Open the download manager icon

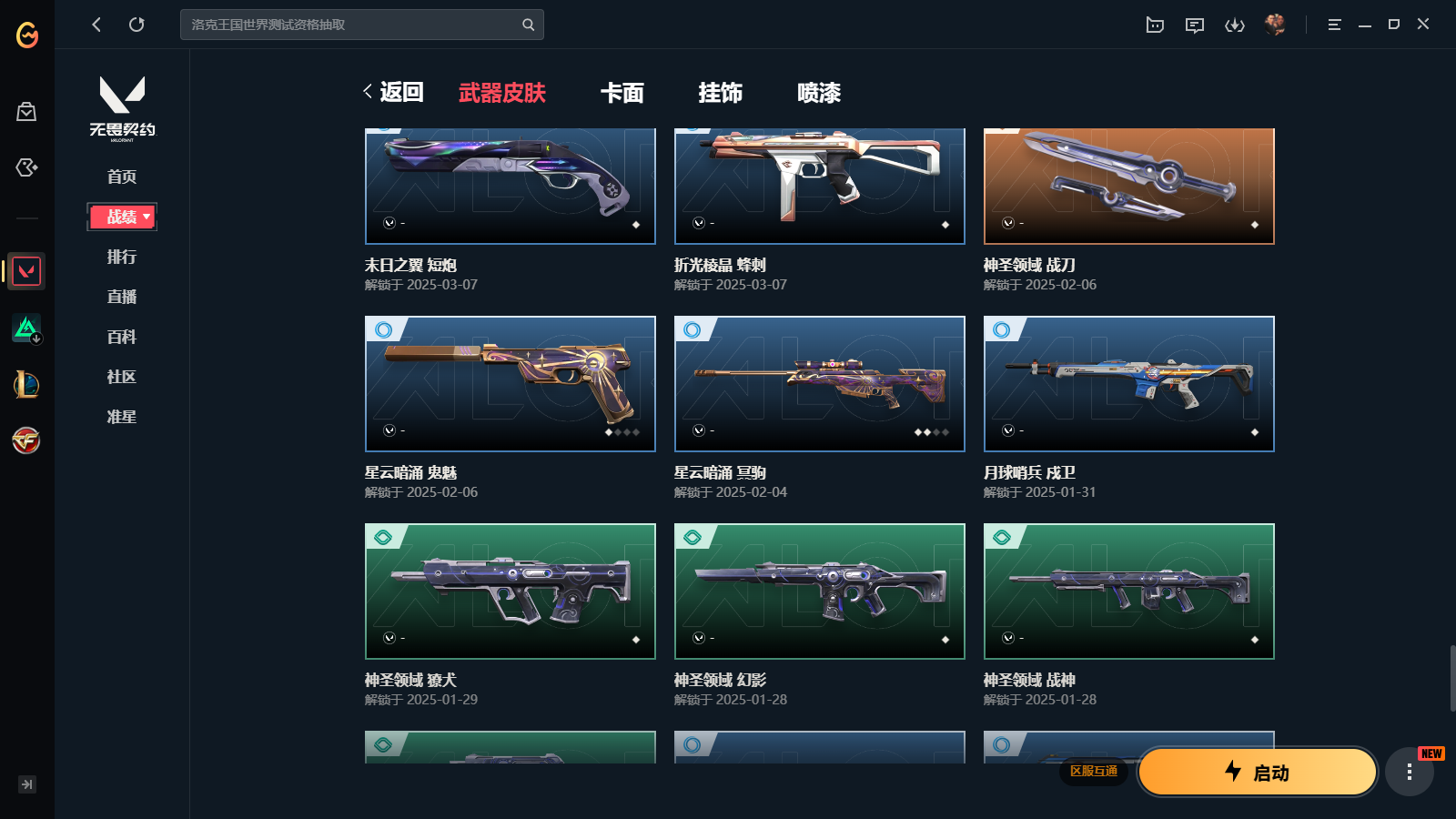(1235, 25)
